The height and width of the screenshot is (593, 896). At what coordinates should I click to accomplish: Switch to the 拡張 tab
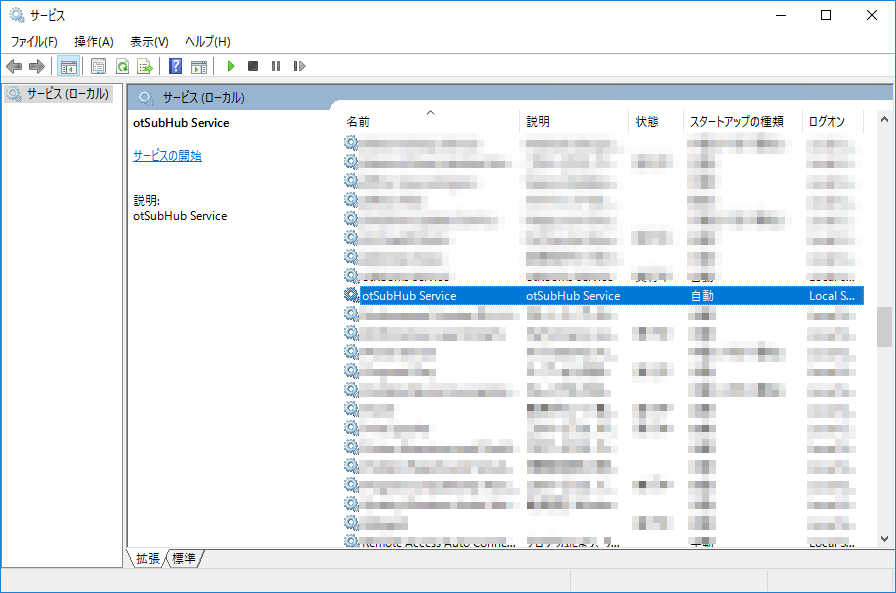[147, 558]
